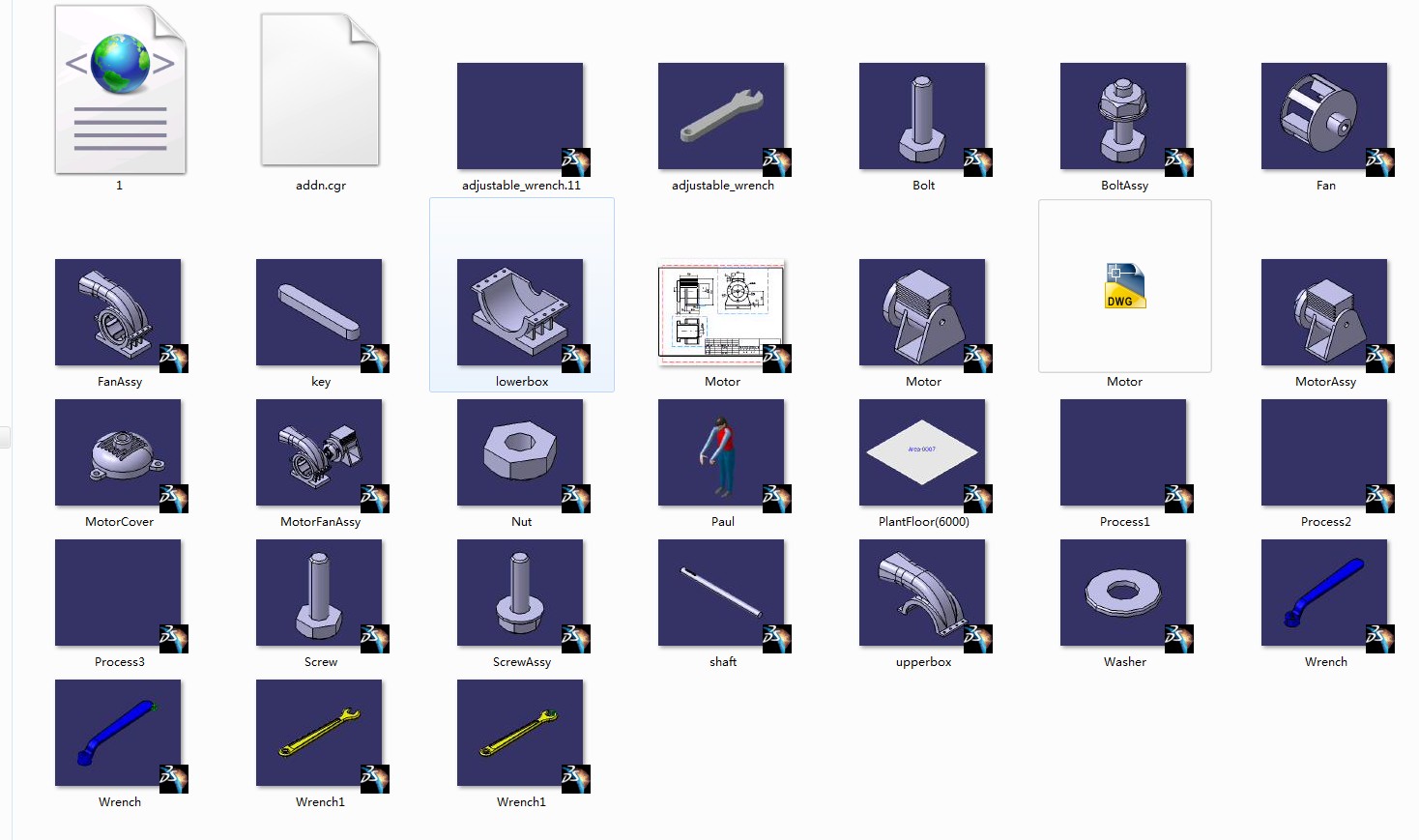Select the key part file
Viewport: 1419px width, 840px height.
[319, 312]
